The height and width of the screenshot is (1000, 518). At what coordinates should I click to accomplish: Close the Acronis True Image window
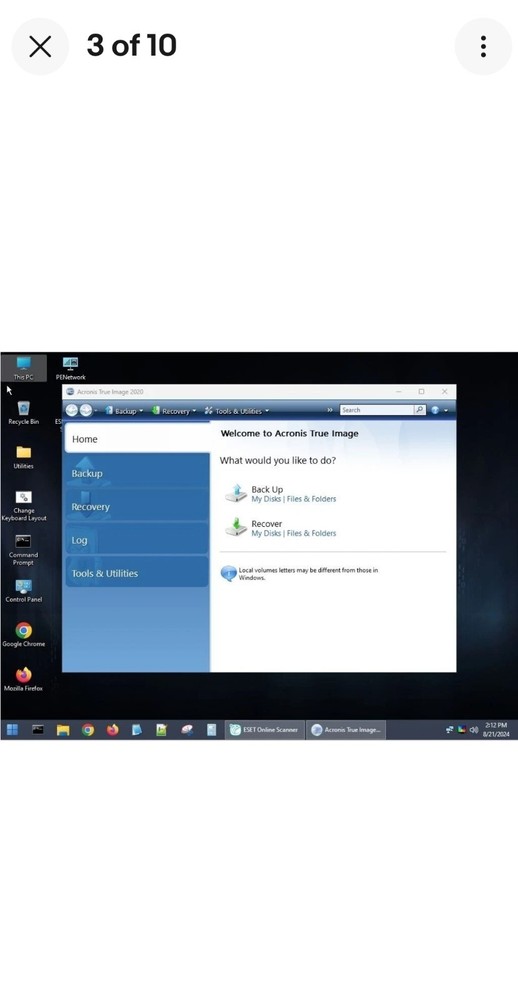[445, 392]
